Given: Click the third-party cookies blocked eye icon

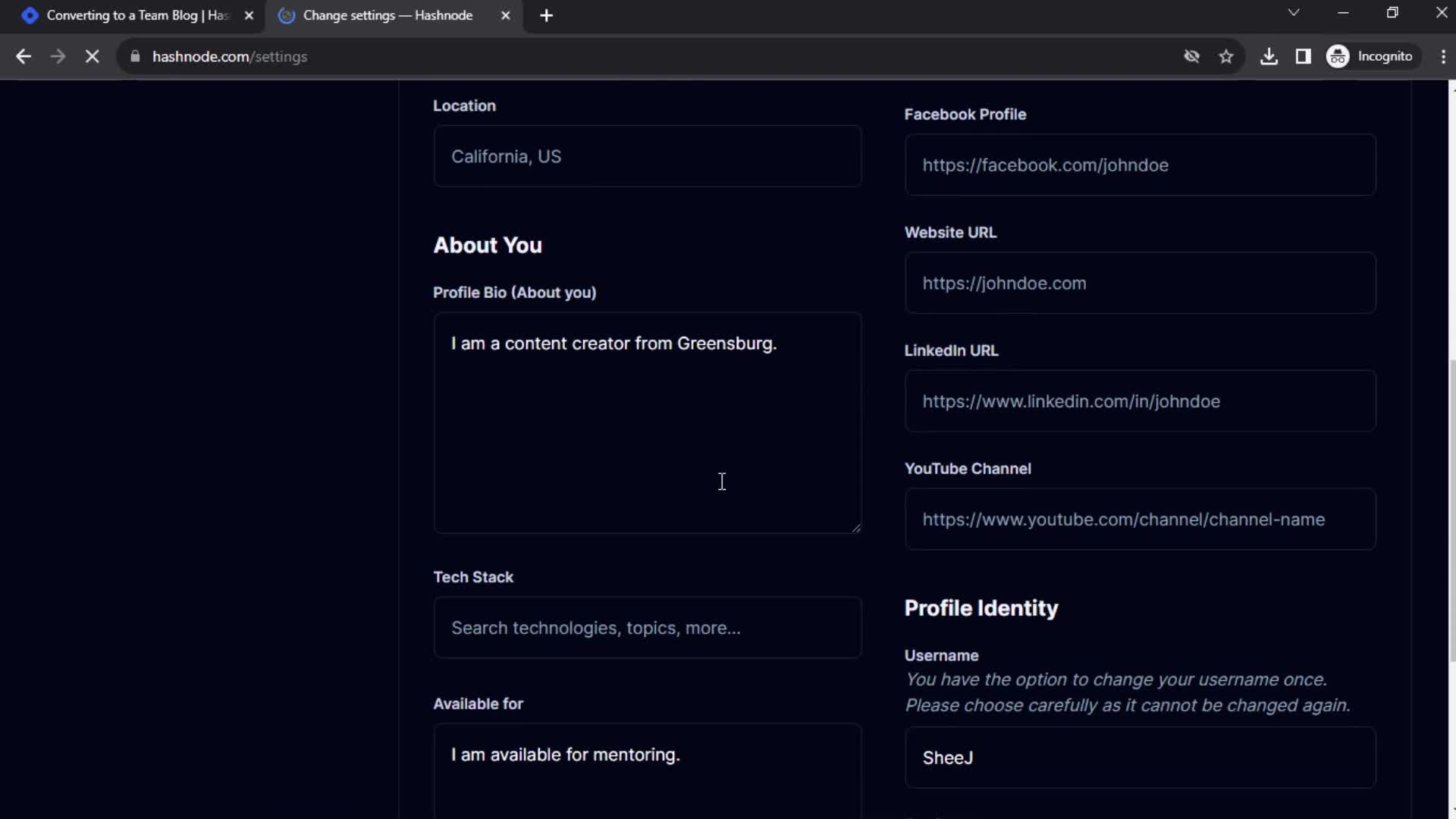Looking at the screenshot, I should tap(1191, 56).
